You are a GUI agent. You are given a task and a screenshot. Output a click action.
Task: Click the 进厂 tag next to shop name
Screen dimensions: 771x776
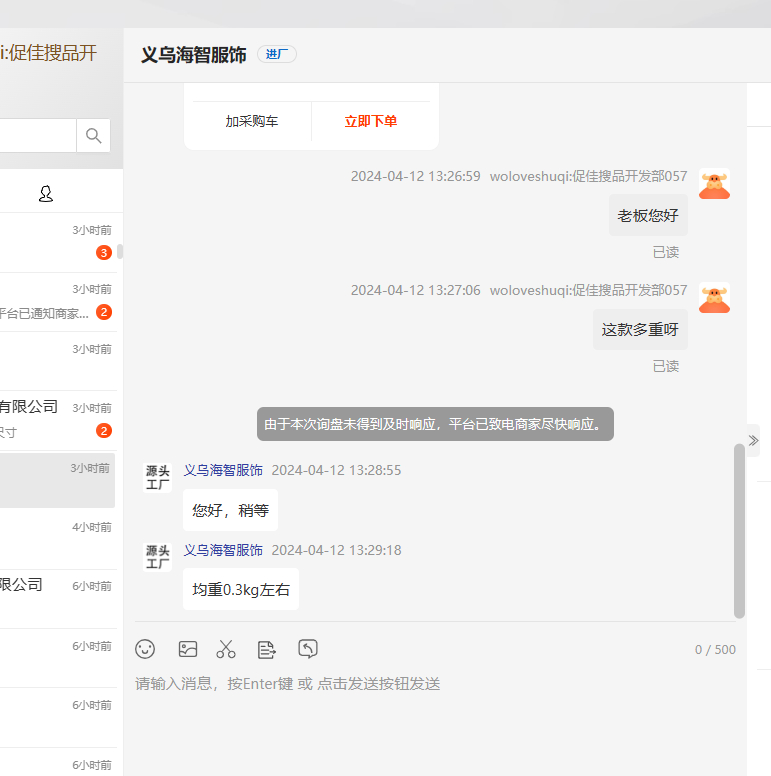coord(277,54)
